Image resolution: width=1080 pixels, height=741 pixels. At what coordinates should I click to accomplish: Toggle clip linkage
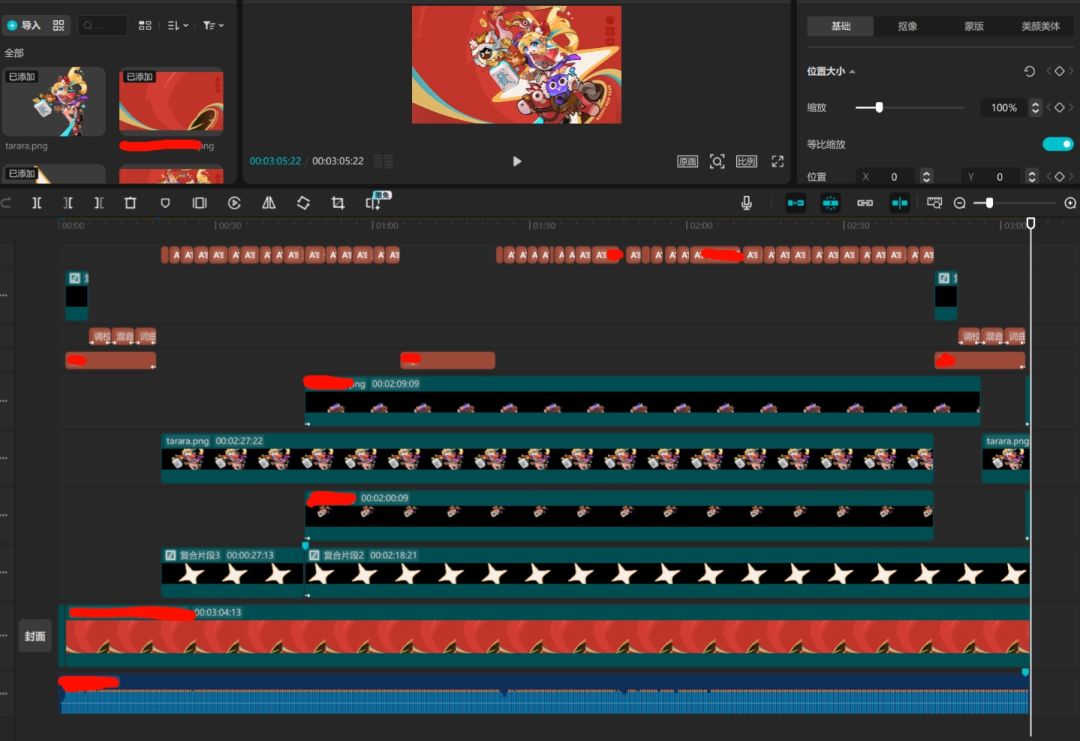(x=864, y=203)
